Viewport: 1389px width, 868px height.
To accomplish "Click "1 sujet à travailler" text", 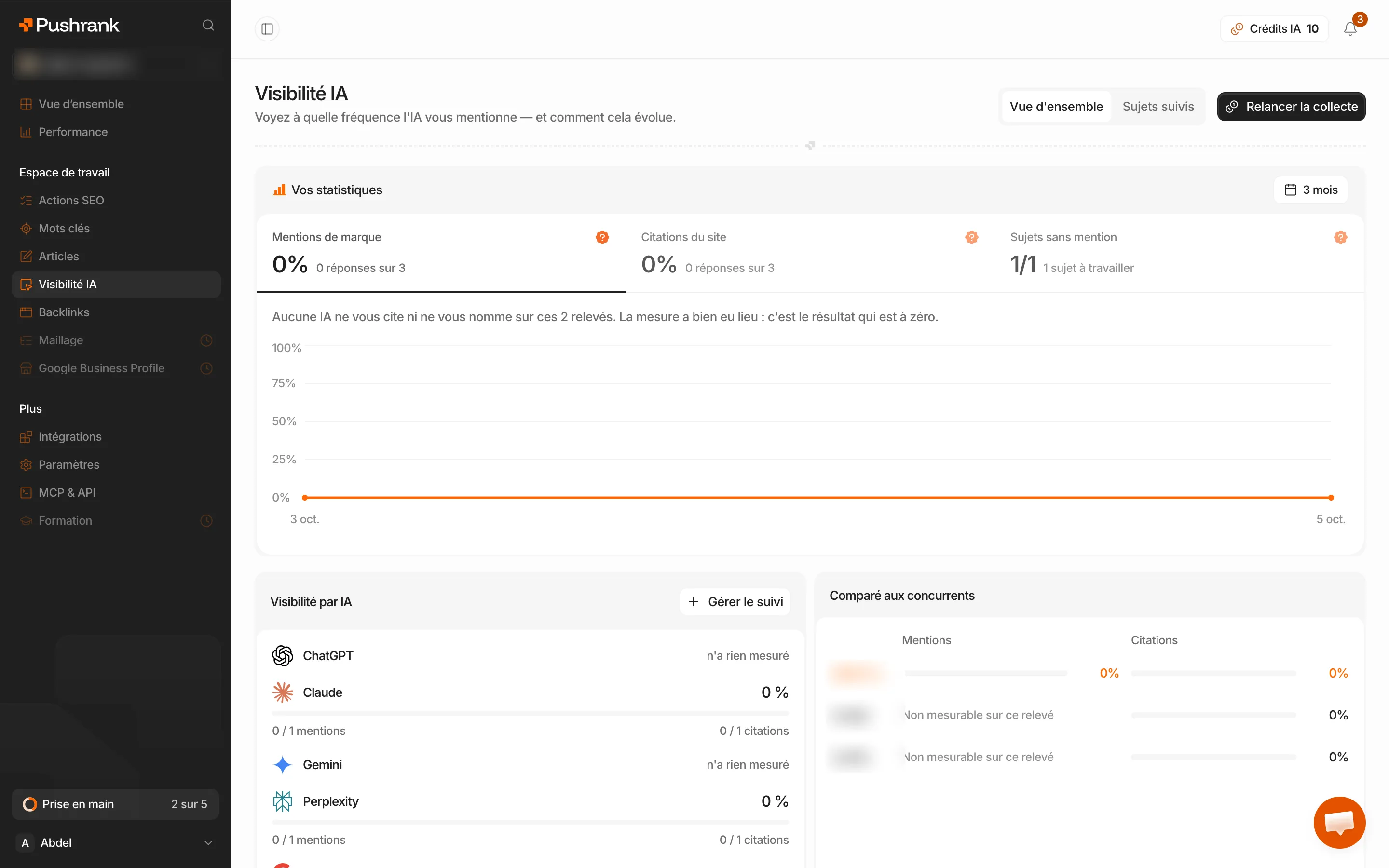I will point(1088,268).
